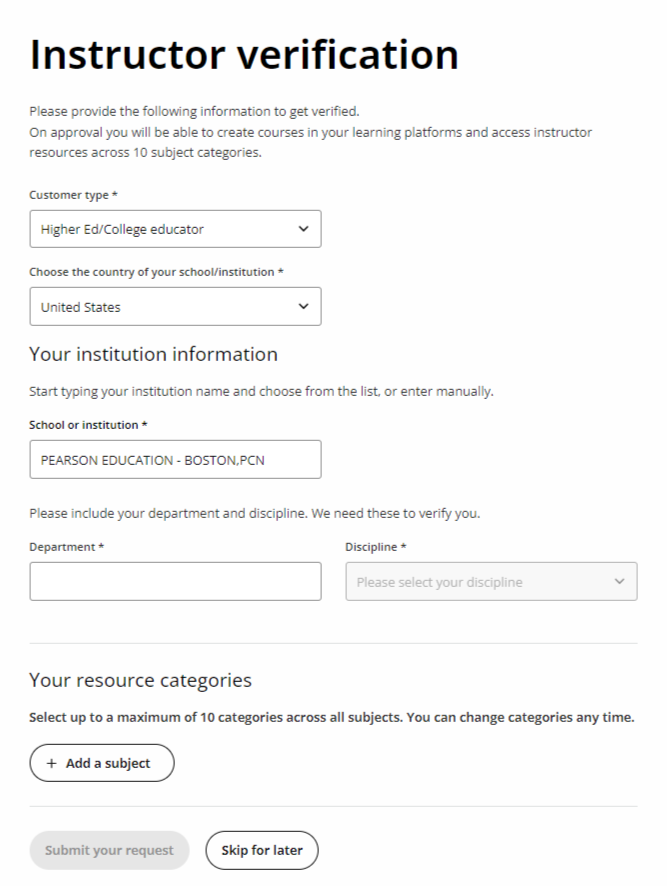
Task: Click the Customer type dropdown chevron icon
Action: pos(303,228)
